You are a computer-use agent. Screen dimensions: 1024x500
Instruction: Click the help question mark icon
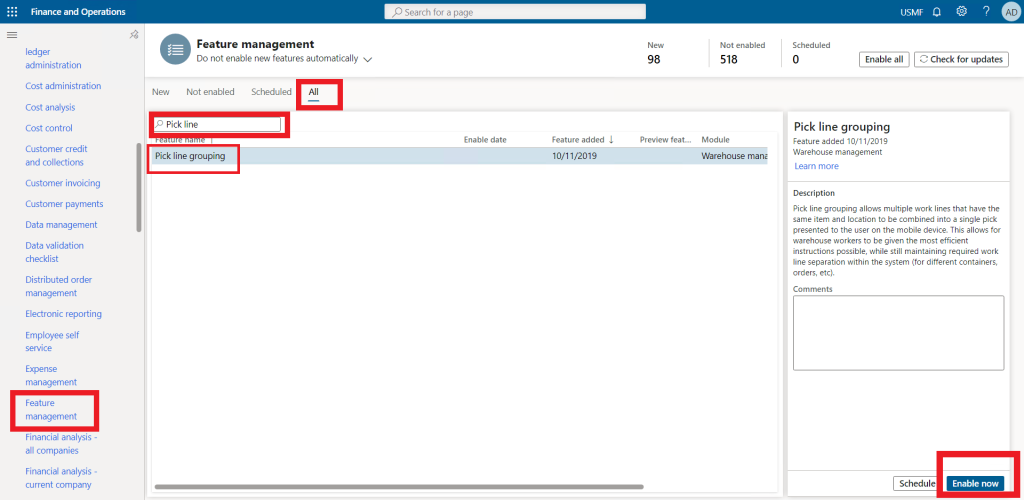[x=986, y=12]
